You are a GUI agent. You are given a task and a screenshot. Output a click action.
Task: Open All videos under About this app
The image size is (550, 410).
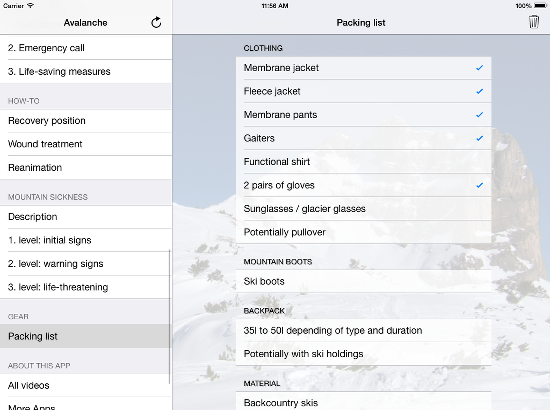click(x=86, y=385)
